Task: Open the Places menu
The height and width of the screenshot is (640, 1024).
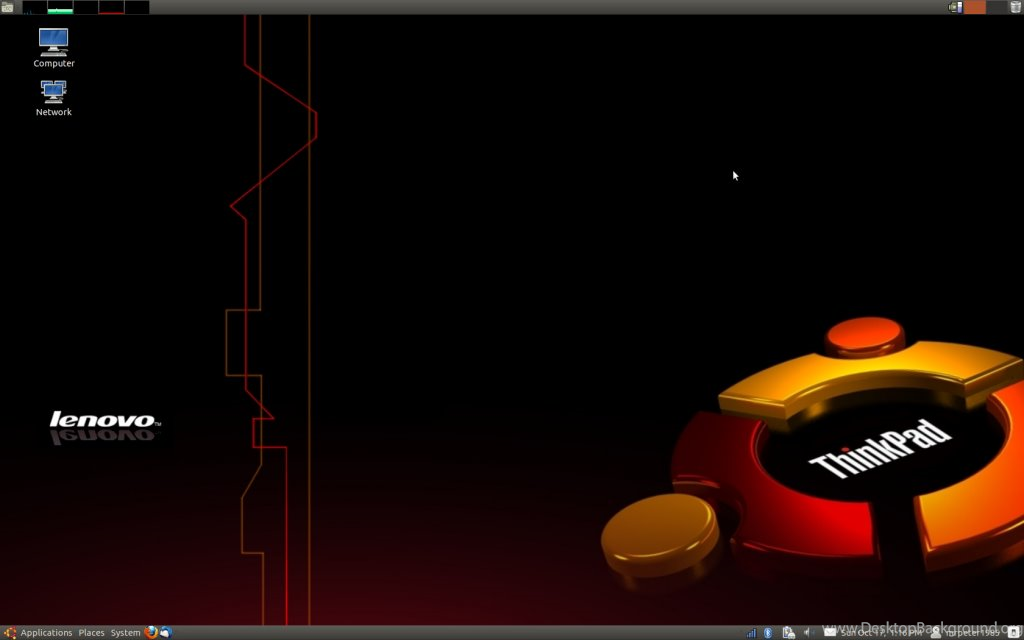Action: [x=91, y=633]
